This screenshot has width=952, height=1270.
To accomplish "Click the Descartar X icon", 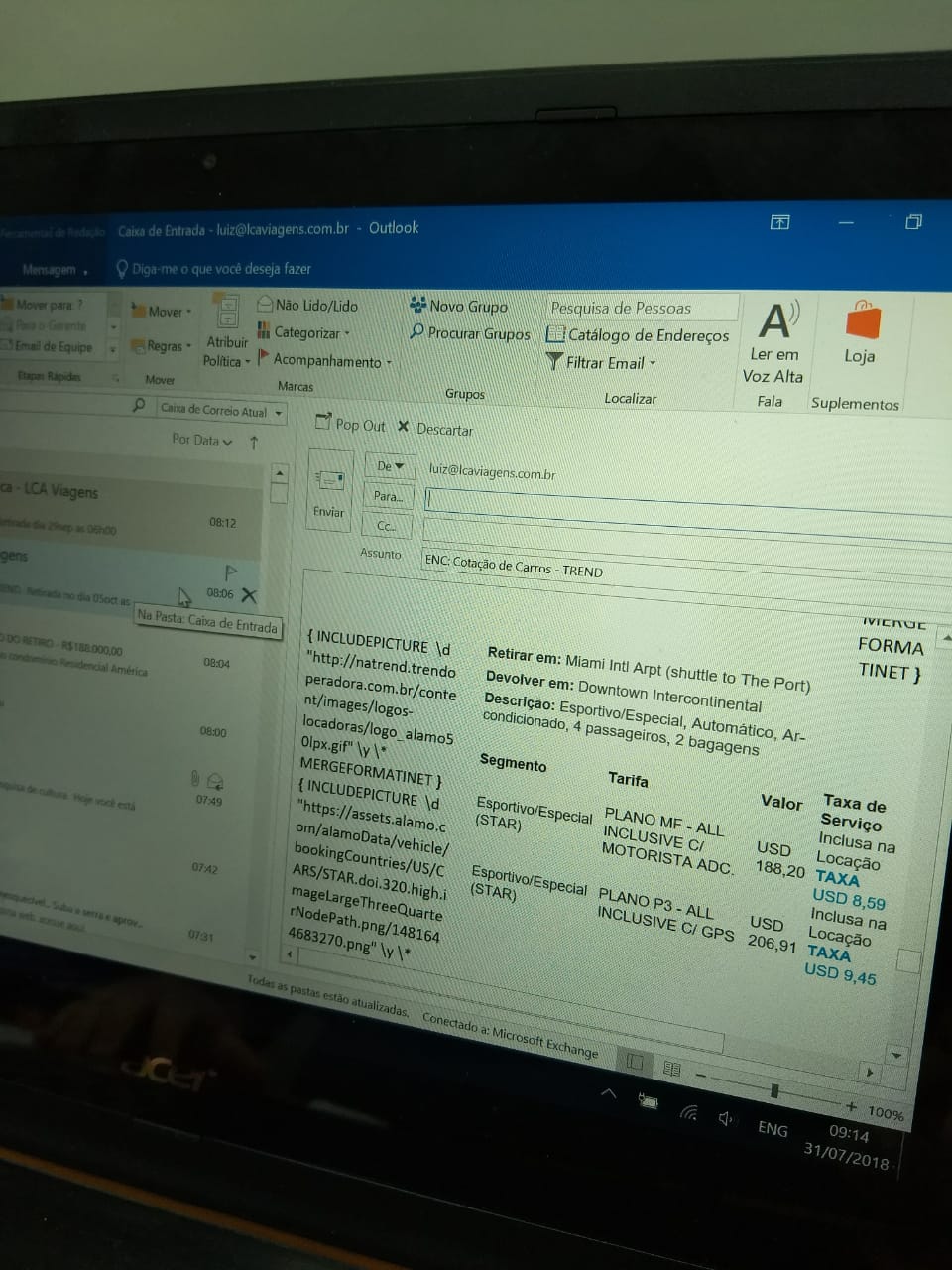I will click(403, 426).
